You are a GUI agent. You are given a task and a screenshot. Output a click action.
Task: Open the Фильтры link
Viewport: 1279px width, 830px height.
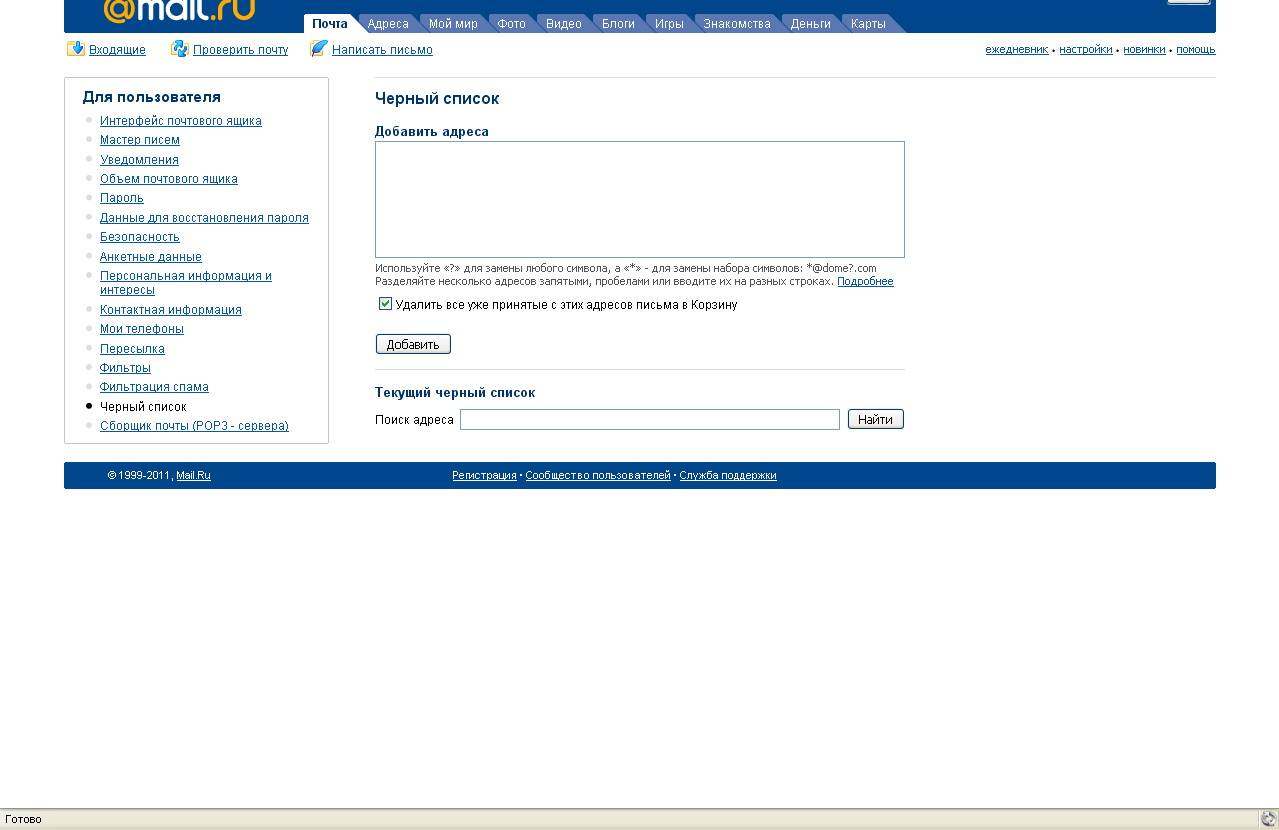pyautogui.click(x=125, y=368)
